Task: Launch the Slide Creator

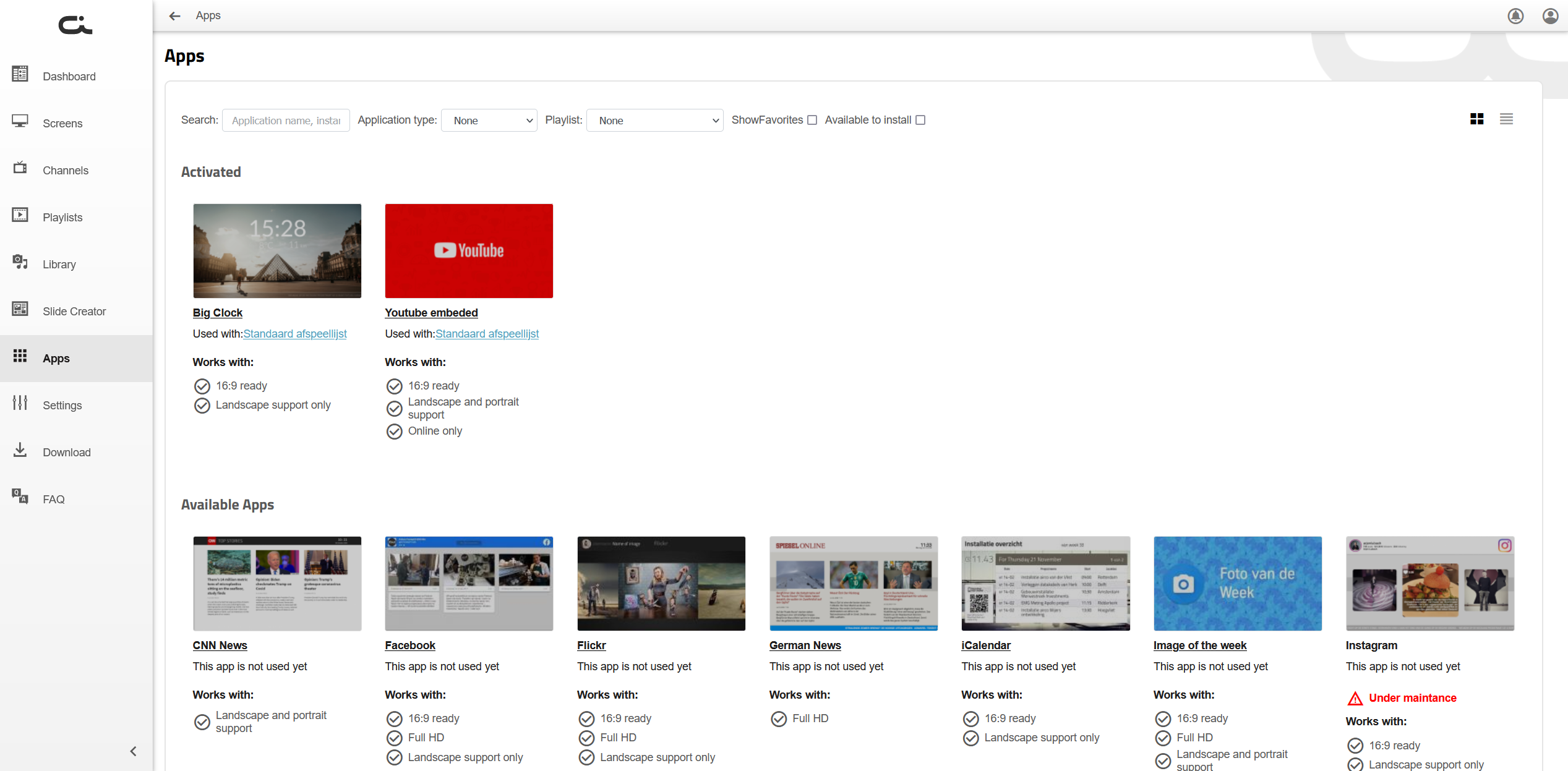Action: [x=74, y=311]
